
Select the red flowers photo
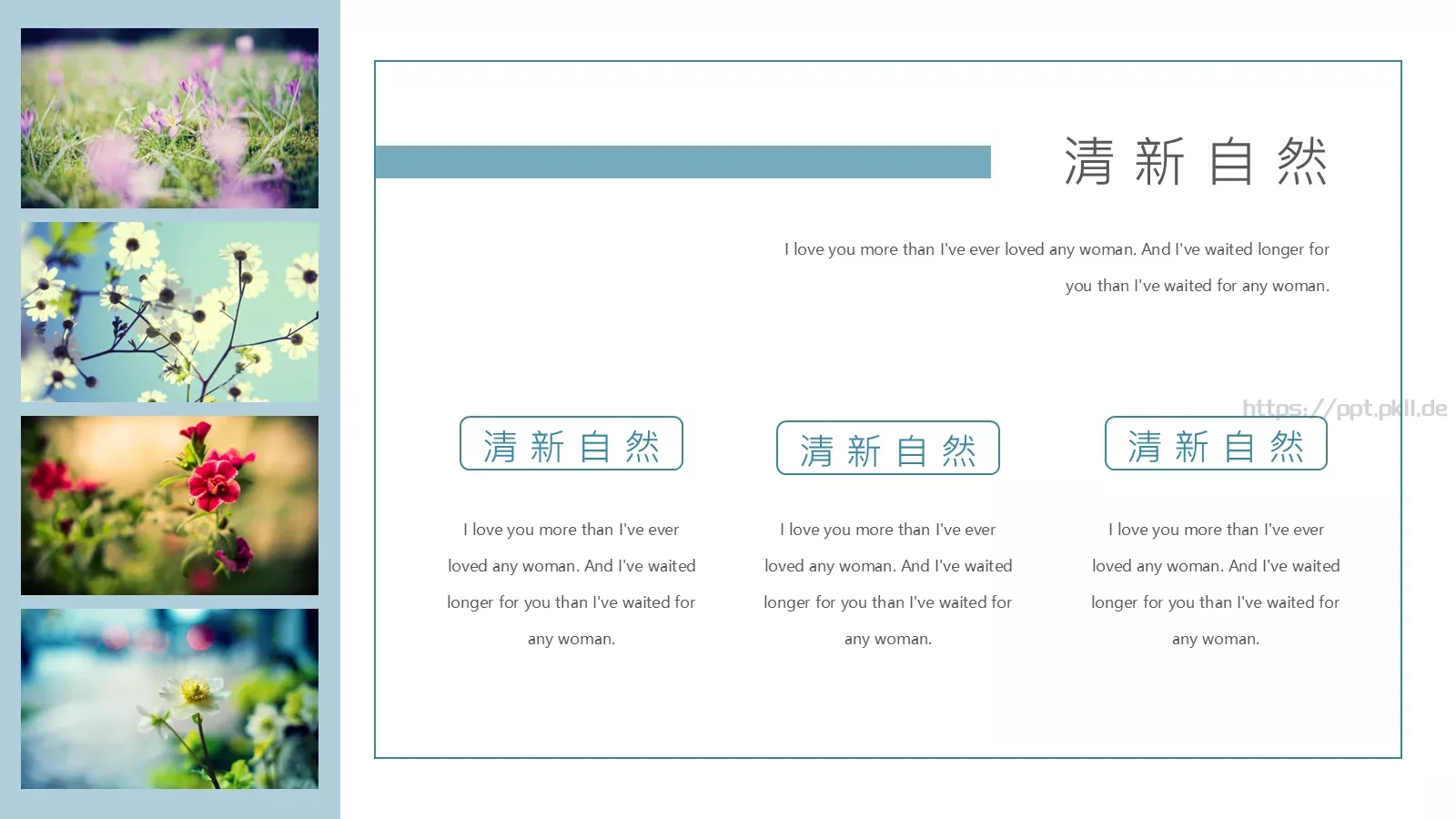[x=169, y=505]
